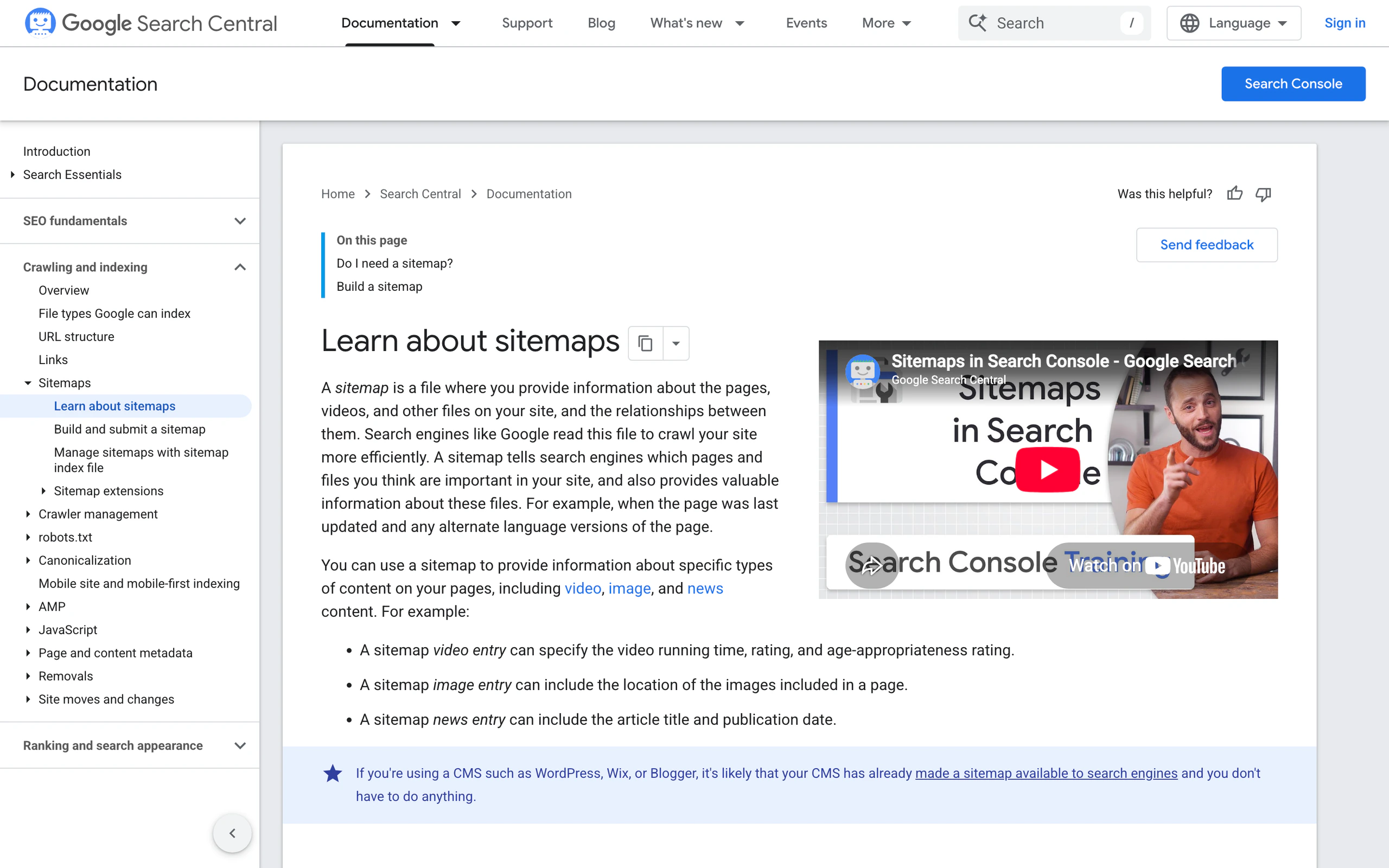This screenshot has width=1389, height=868.
Task: Open 'File types Google can index' page
Action: pos(114,314)
